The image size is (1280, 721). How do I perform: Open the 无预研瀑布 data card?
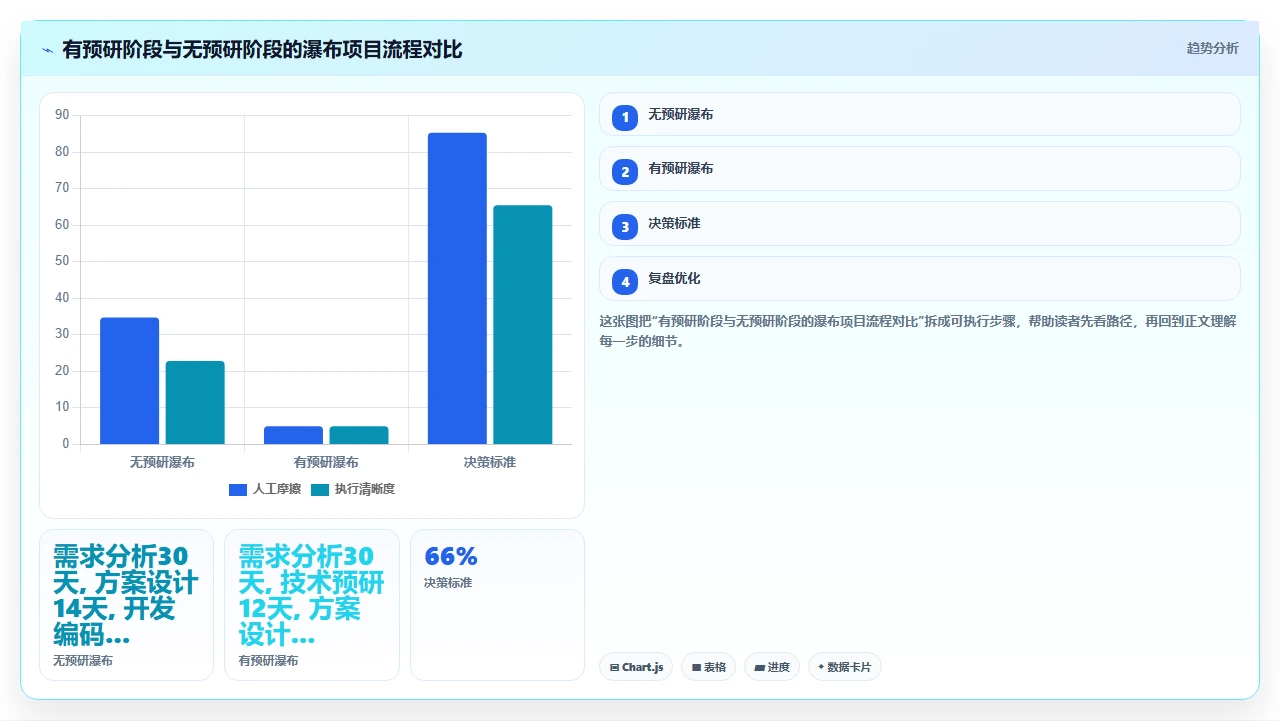pos(126,605)
